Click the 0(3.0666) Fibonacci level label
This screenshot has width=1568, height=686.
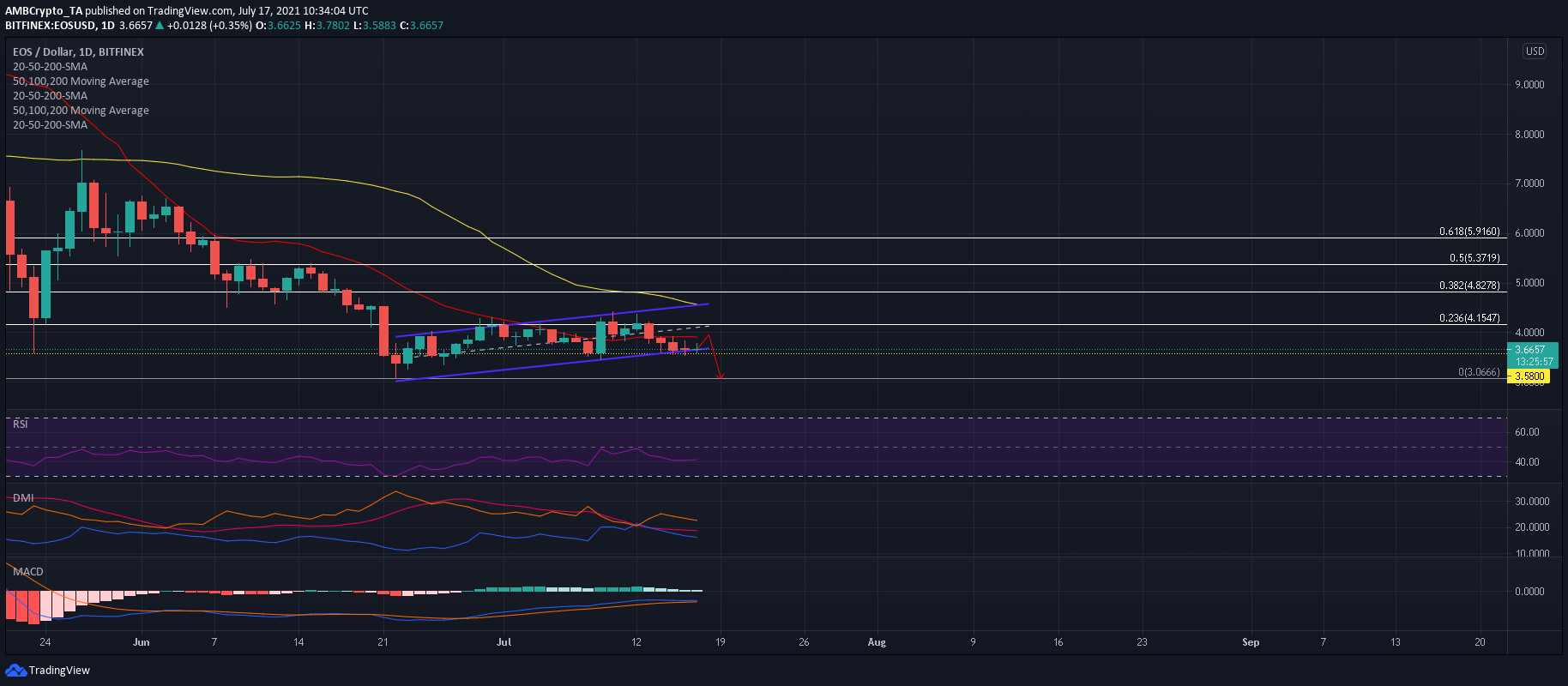[x=1479, y=372]
